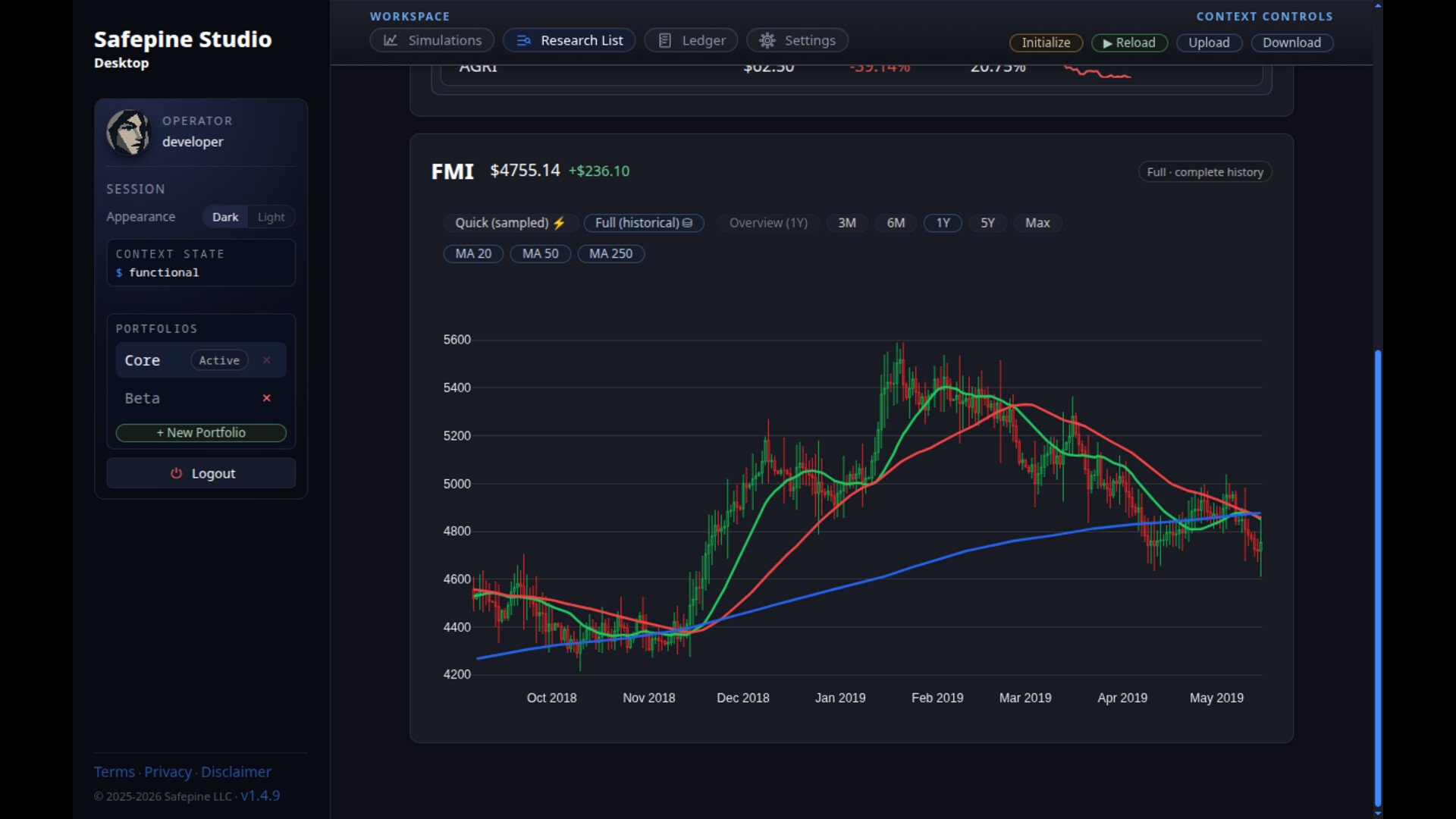Click the Logout power icon
Viewport: 1456px width, 819px height.
coord(176,473)
